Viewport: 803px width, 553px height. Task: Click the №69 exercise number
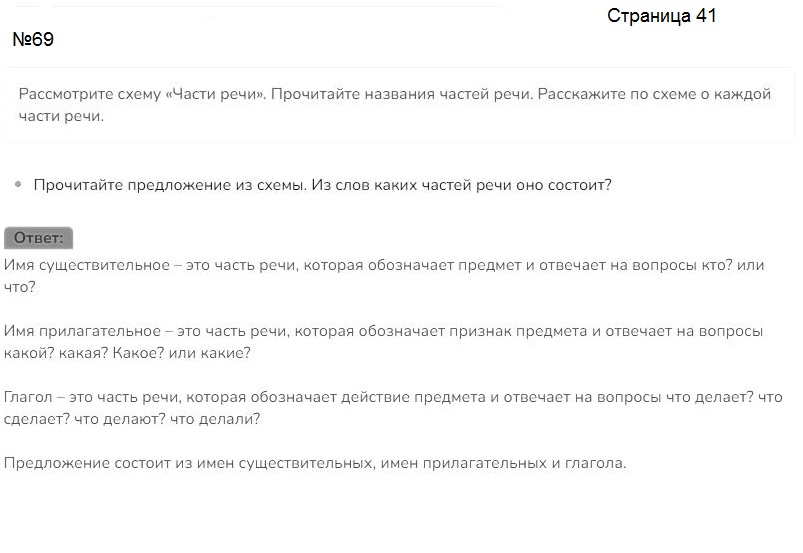(x=33, y=39)
